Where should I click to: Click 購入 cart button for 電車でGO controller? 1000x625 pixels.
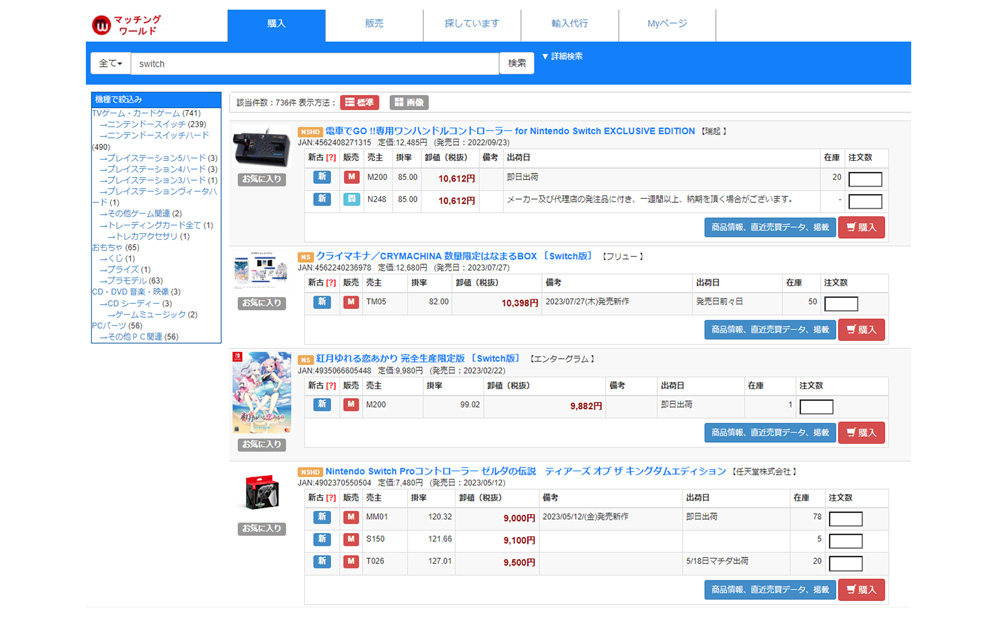(861, 227)
